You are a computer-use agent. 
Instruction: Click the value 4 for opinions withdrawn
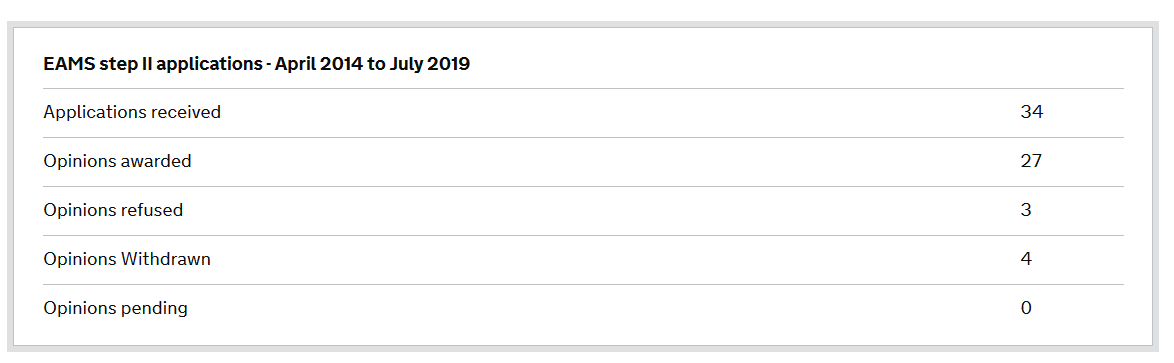[x=1026, y=259]
